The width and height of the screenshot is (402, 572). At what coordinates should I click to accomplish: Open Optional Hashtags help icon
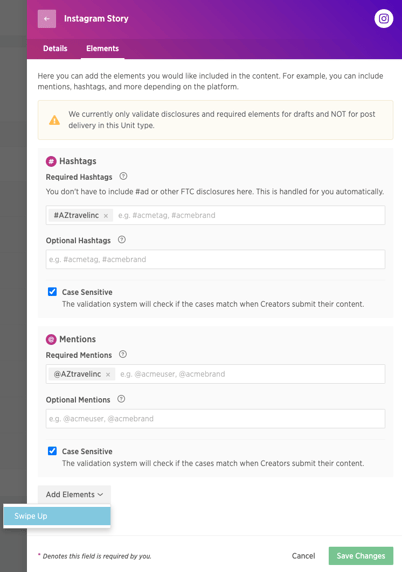122,240
